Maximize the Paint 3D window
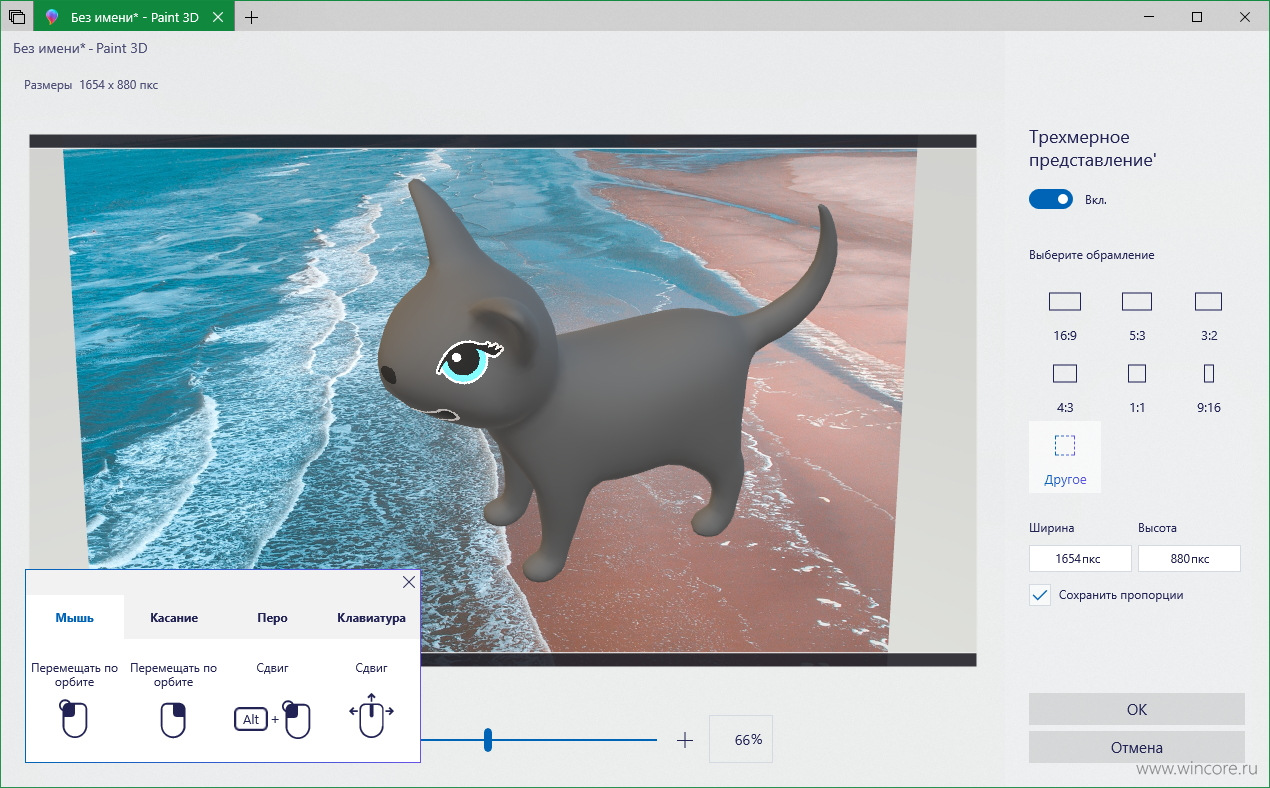The height and width of the screenshot is (788, 1270). [1197, 17]
